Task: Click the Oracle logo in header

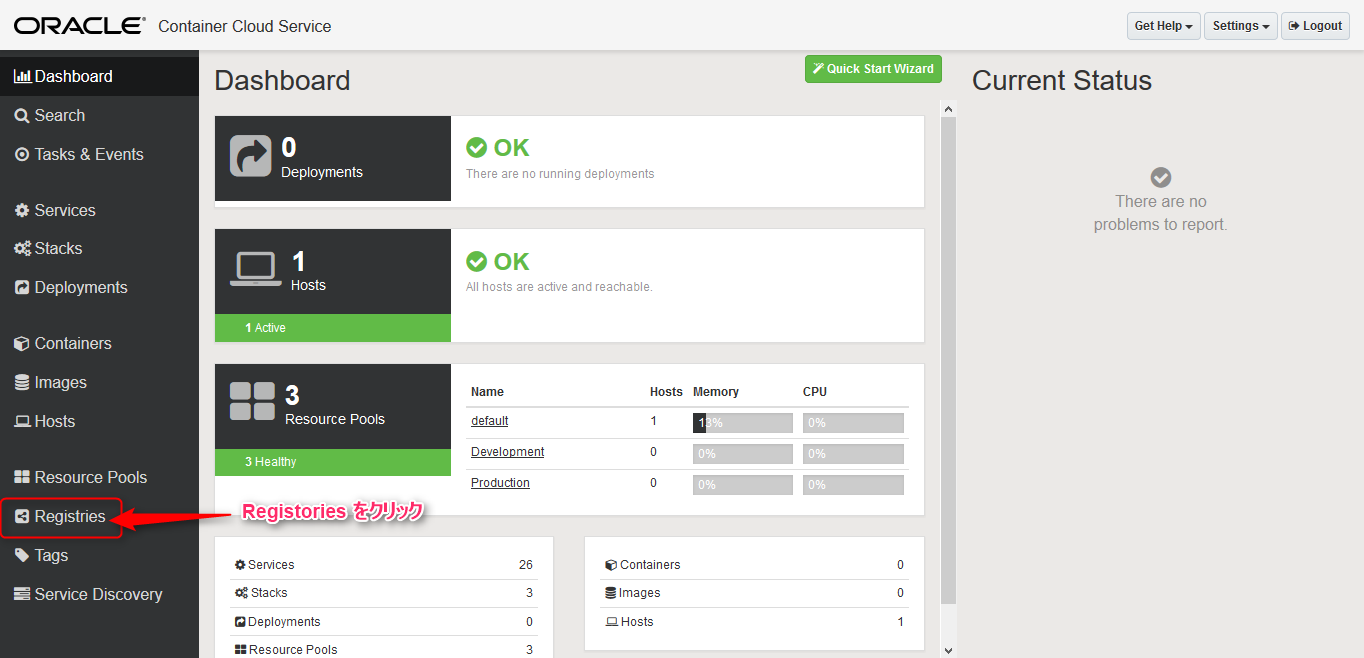Action: click(x=79, y=26)
